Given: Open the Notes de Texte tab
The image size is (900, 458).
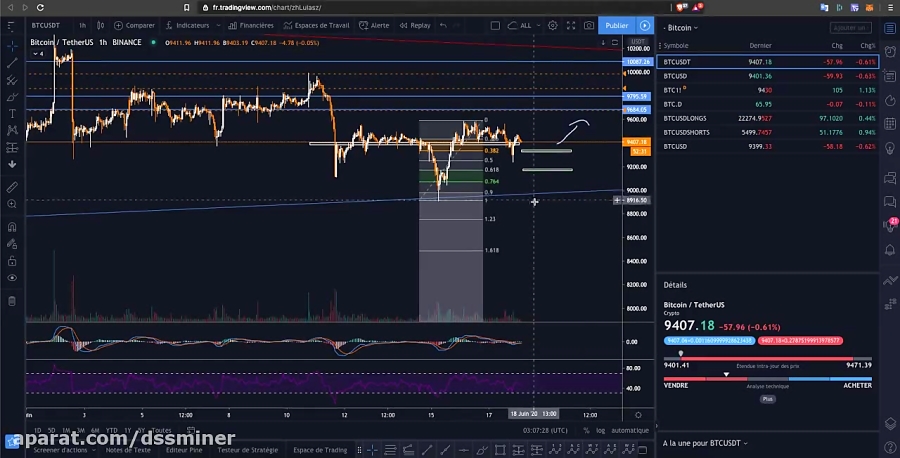Looking at the screenshot, I should coord(128,450).
